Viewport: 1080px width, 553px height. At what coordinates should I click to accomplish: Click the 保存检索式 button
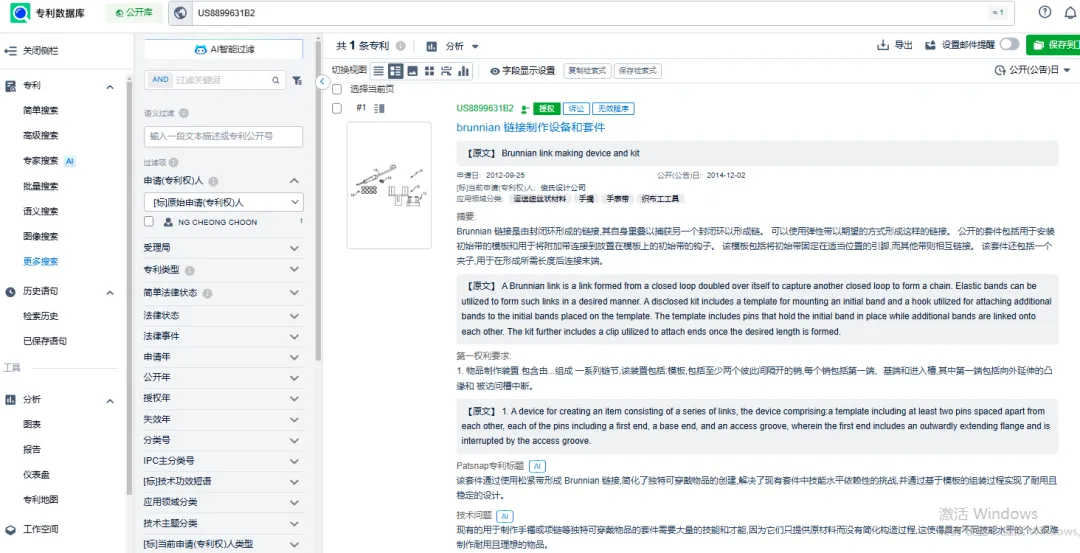tap(637, 70)
